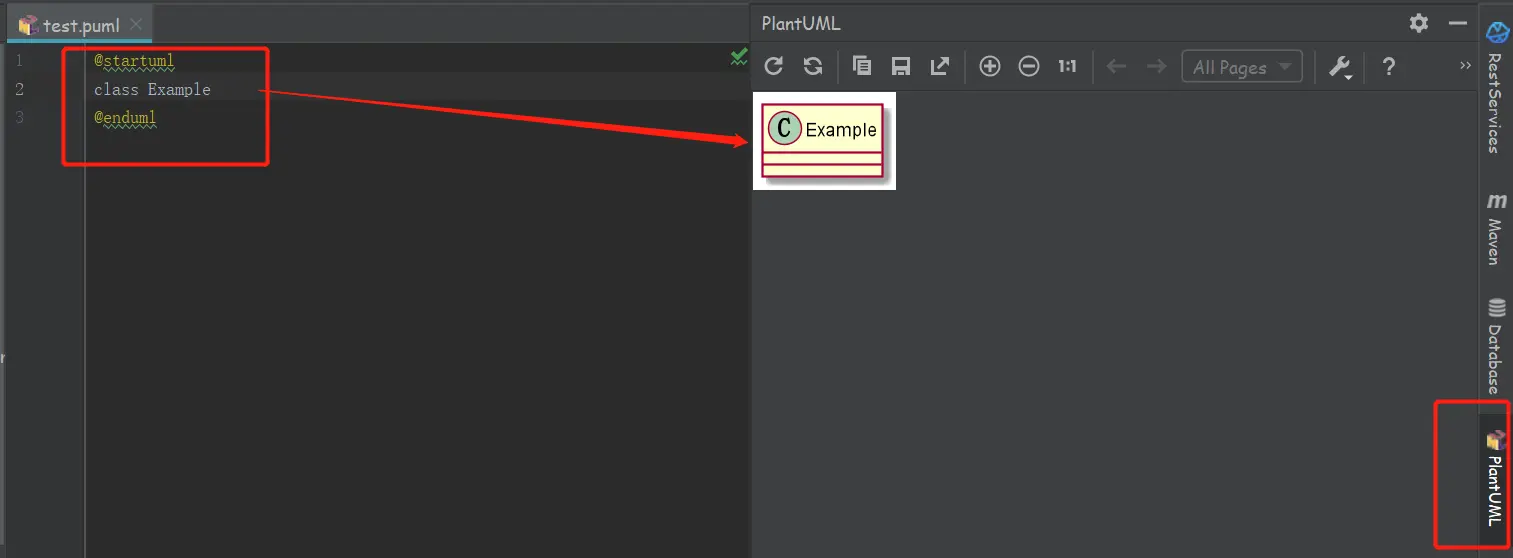
Task: Click the Example class diagram image
Action: point(824,141)
